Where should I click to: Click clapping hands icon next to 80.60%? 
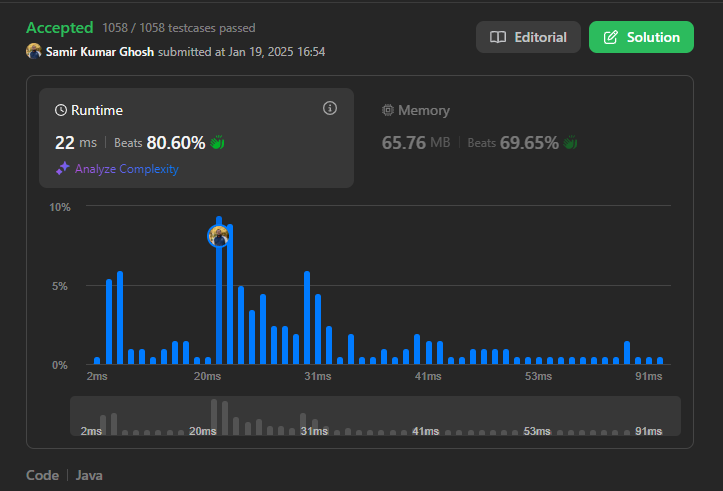click(x=217, y=142)
